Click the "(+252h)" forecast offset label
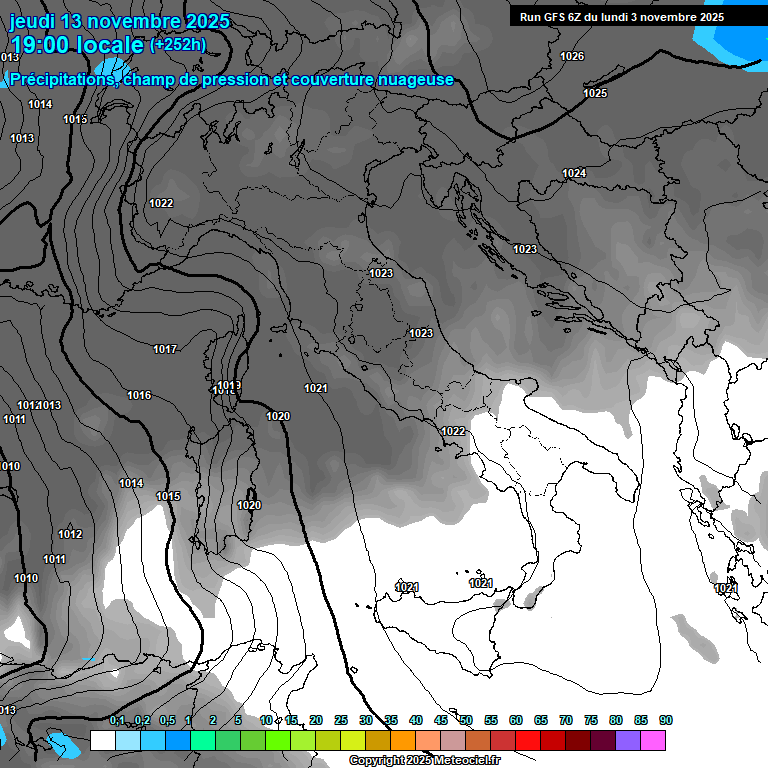This screenshot has width=768, height=768. [x=178, y=45]
